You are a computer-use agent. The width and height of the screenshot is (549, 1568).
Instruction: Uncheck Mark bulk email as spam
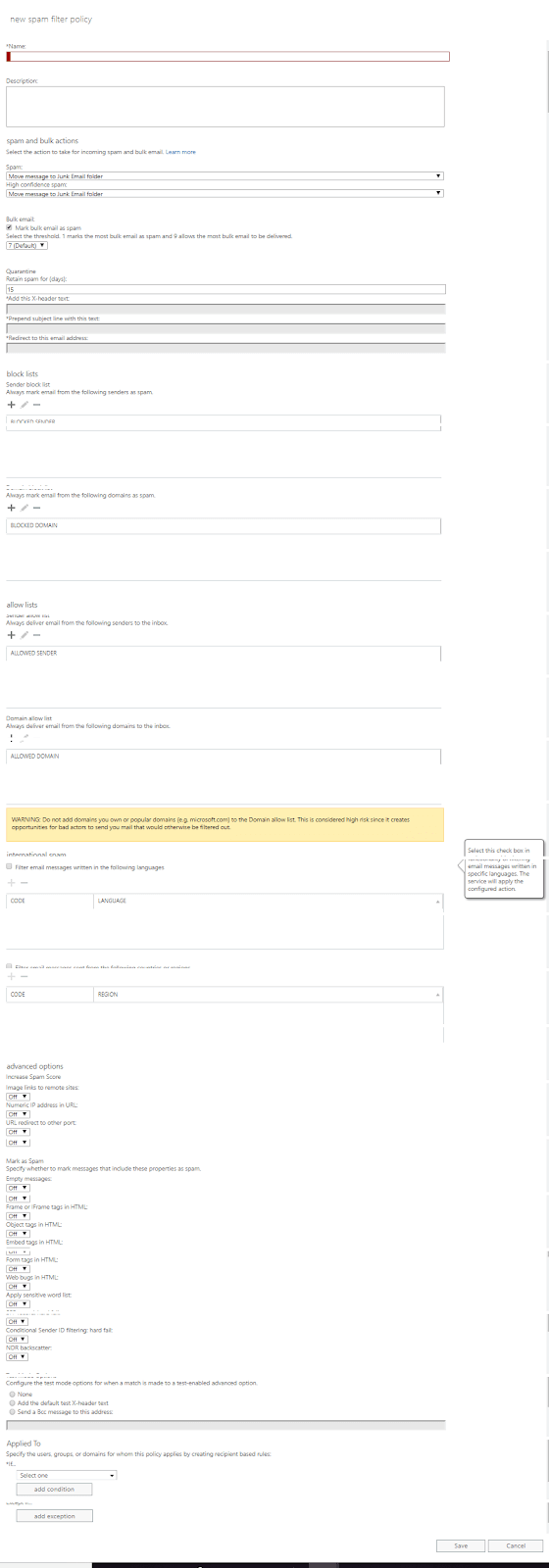tap(10, 227)
